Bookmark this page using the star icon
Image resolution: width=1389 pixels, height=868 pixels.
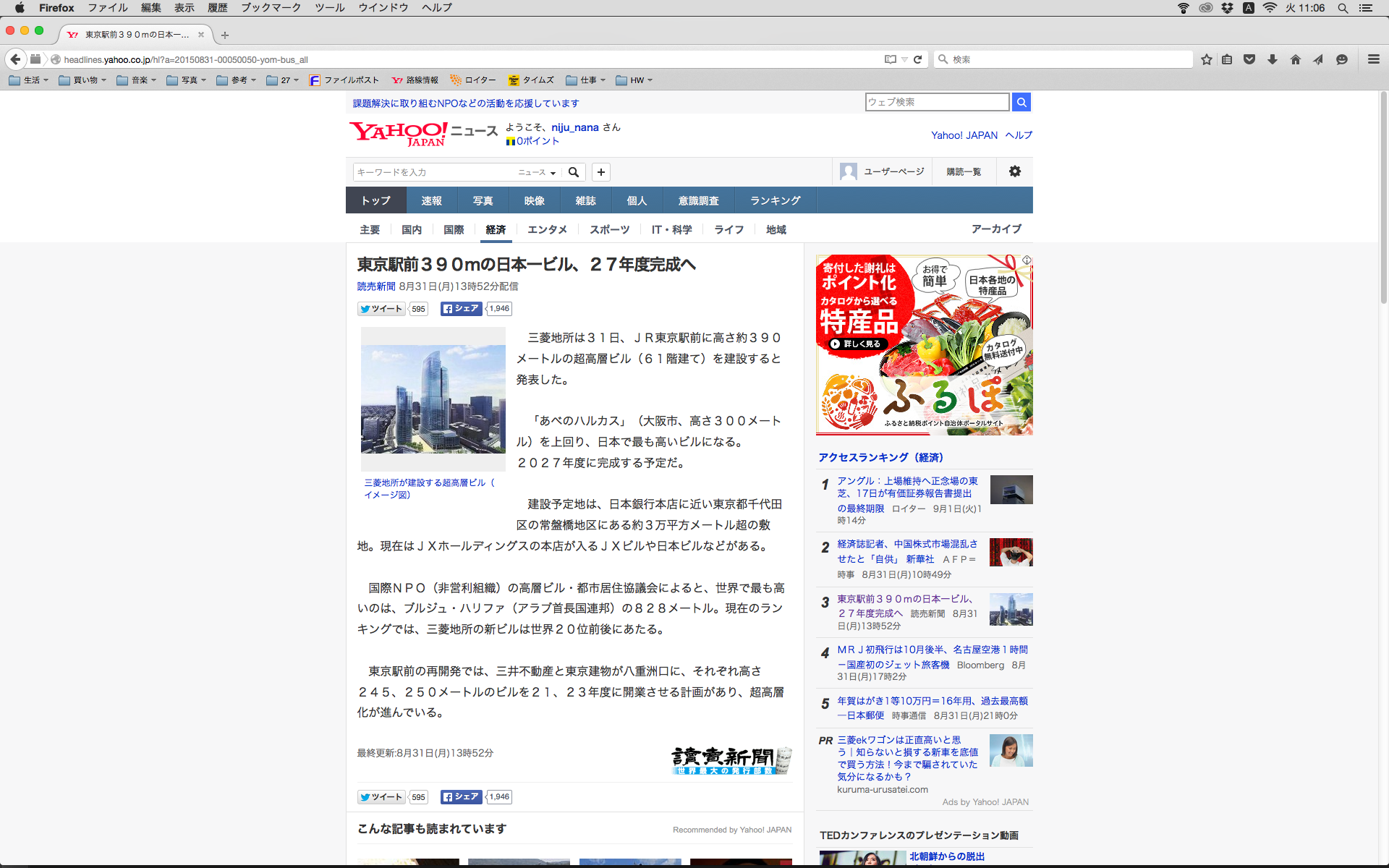(1206, 59)
